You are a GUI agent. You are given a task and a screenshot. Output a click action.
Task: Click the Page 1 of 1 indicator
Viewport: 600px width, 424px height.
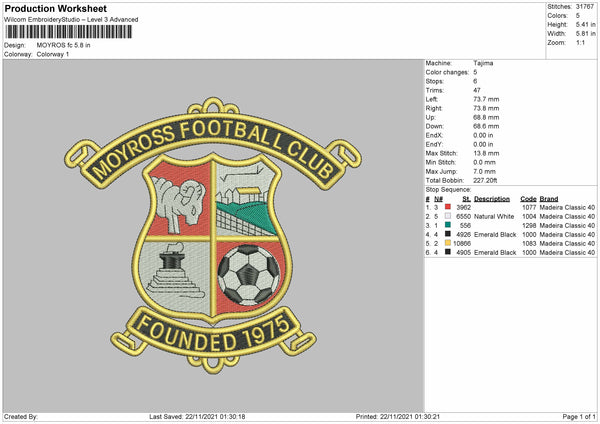click(579, 417)
